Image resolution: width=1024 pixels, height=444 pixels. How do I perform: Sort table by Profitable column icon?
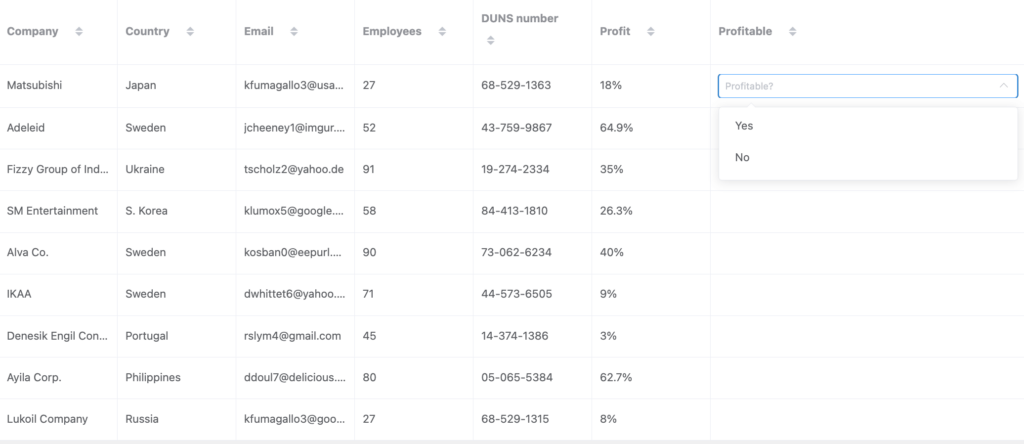coord(792,31)
